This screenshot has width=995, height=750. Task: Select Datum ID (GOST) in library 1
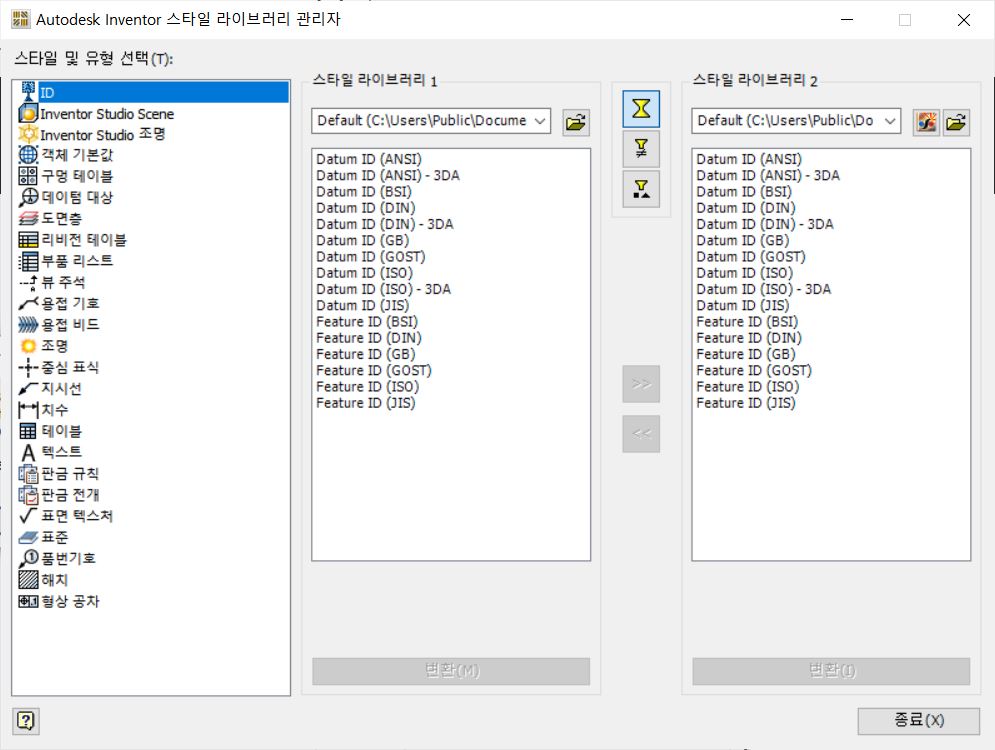(371, 256)
